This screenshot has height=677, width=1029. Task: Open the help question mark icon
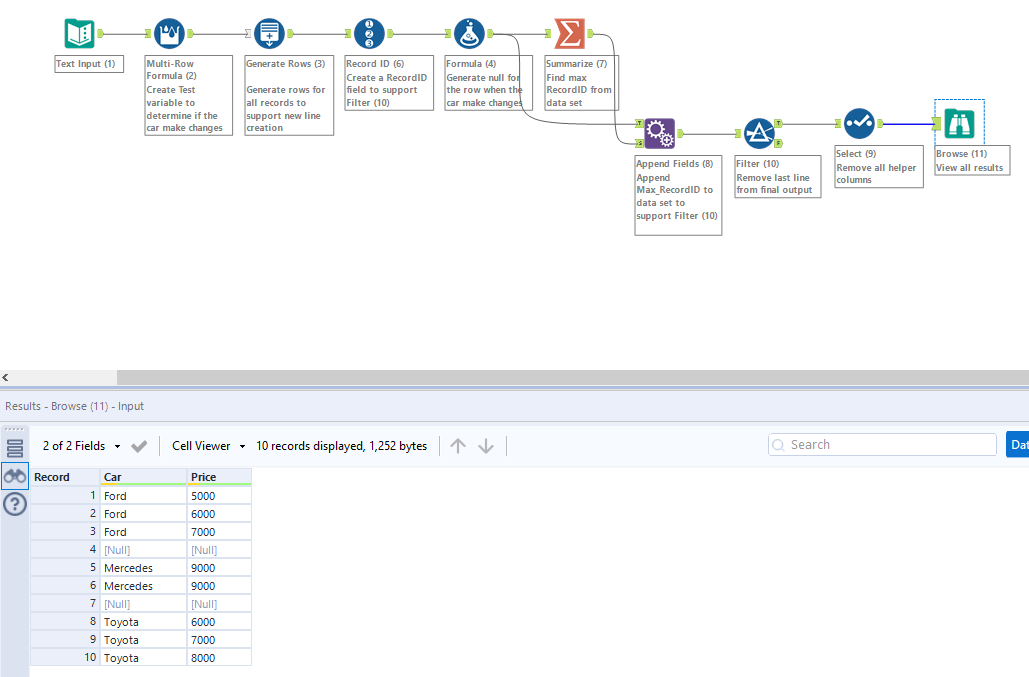14,504
